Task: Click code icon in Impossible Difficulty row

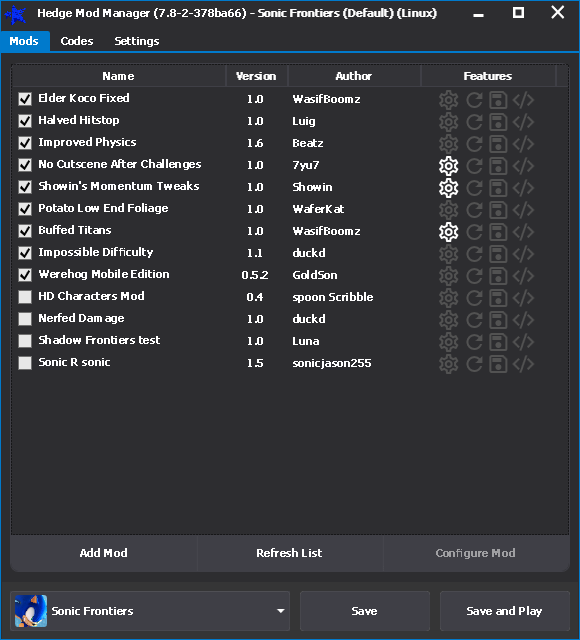Action: [x=523, y=254]
